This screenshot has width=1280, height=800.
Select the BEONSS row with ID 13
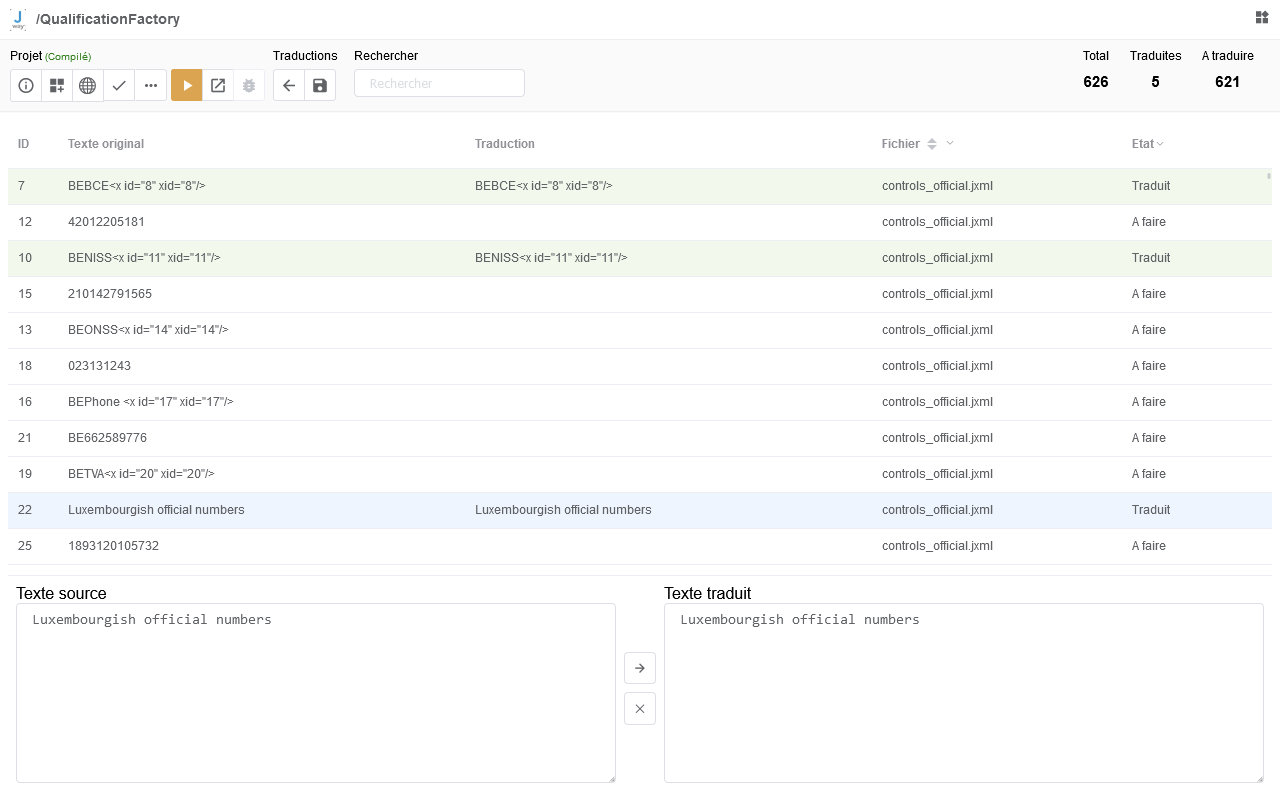point(300,329)
